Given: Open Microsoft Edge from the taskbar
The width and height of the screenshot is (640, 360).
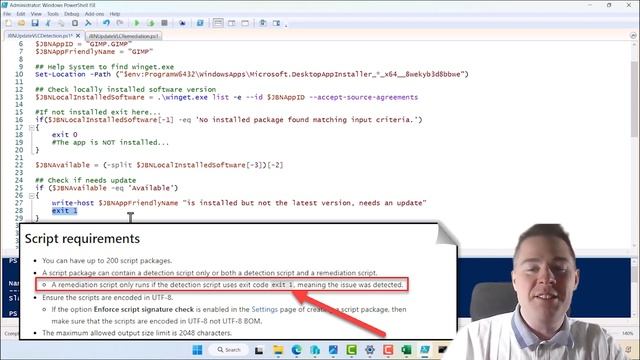Looking at the screenshot, I should [x=296, y=350].
